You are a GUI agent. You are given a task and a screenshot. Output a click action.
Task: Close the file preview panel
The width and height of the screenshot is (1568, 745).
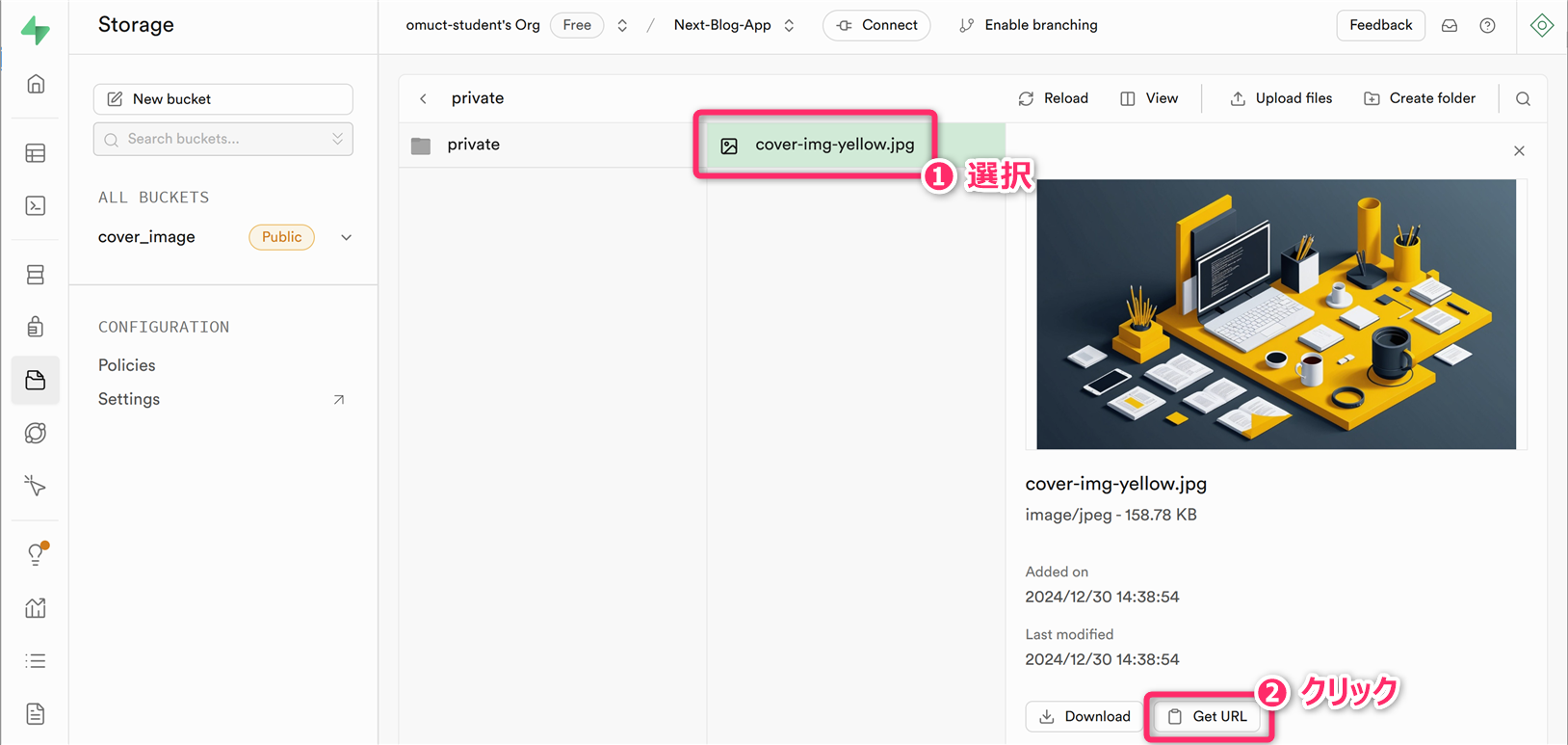[1519, 151]
